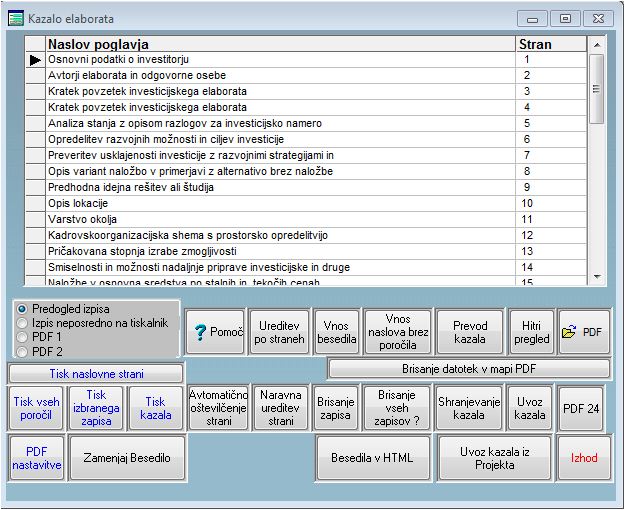
Task: Click the Besedila v HTML button
Action: pos(371,458)
